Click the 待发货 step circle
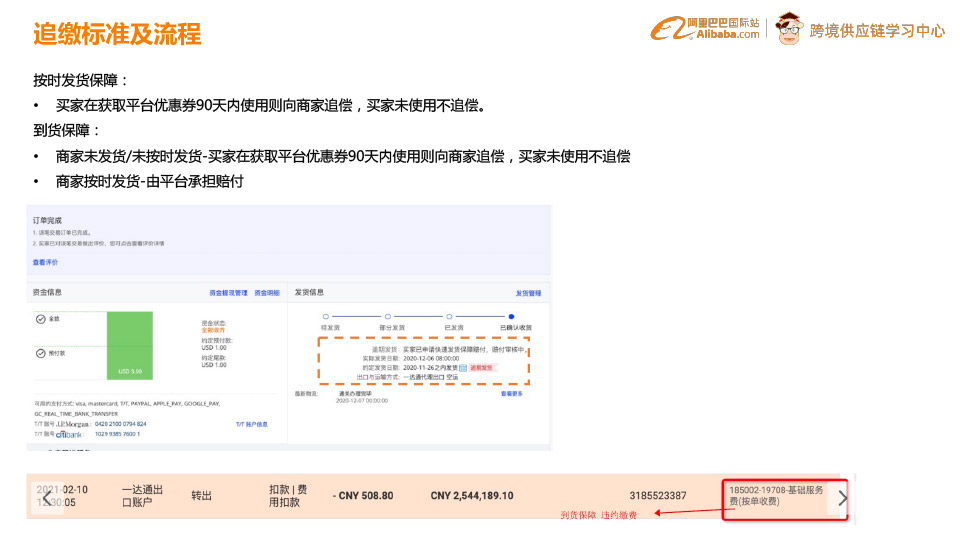This screenshot has width=960, height=540. pos(327,316)
